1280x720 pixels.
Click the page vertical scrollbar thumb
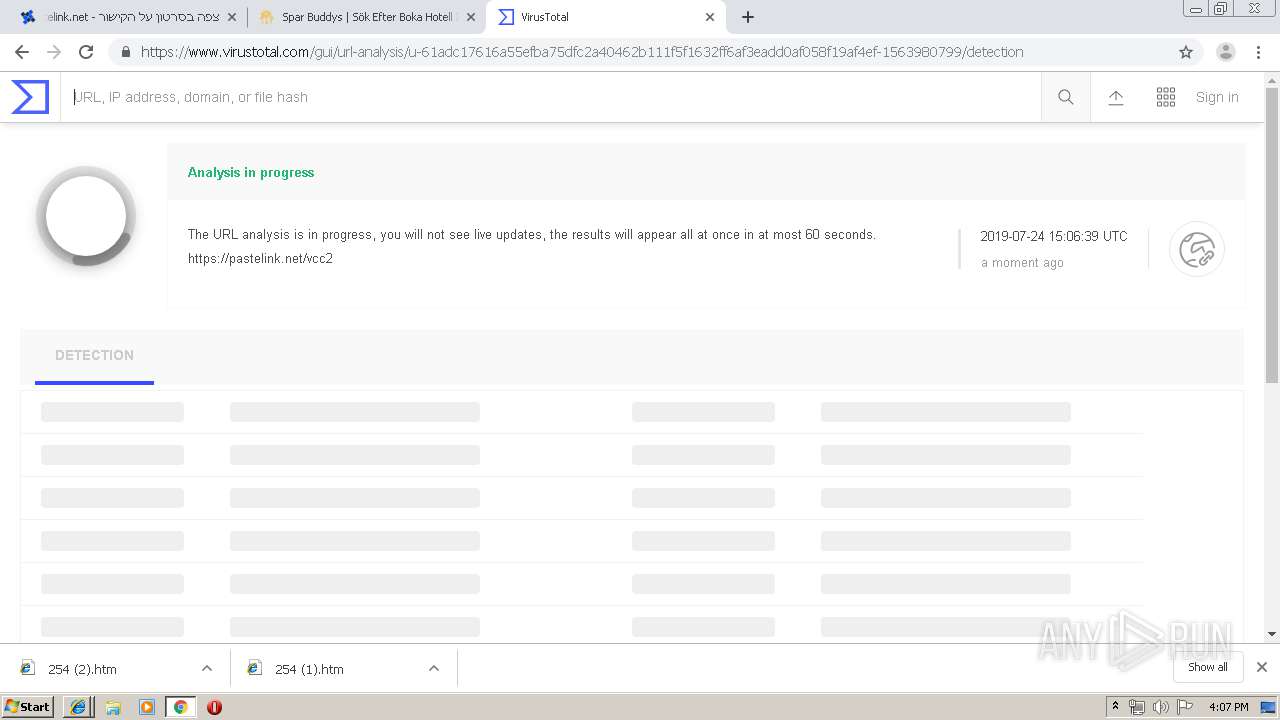point(1272,235)
